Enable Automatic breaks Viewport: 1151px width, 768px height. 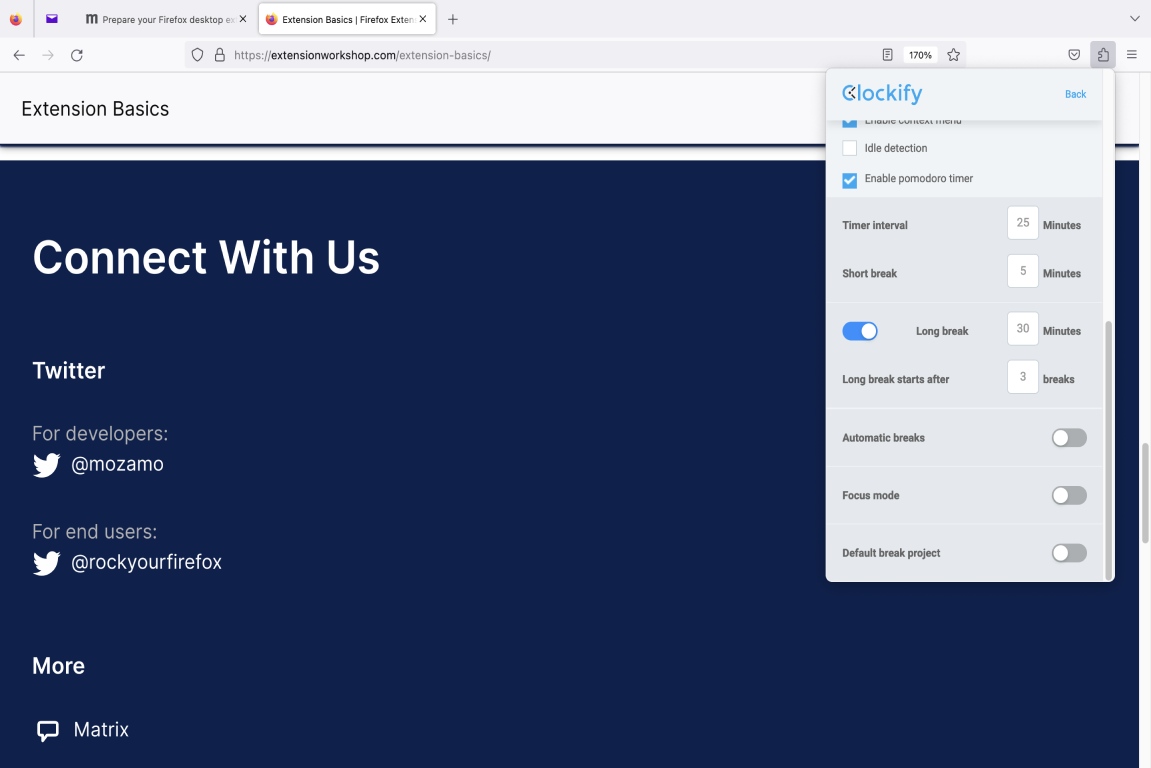(x=1069, y=438)
